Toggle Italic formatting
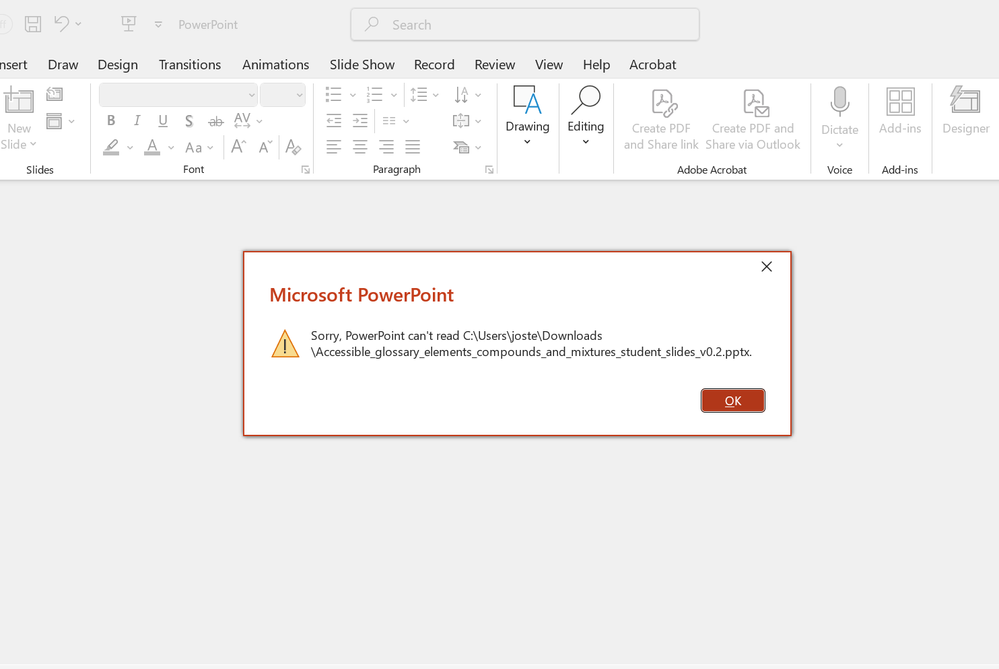 click(137, 120)
